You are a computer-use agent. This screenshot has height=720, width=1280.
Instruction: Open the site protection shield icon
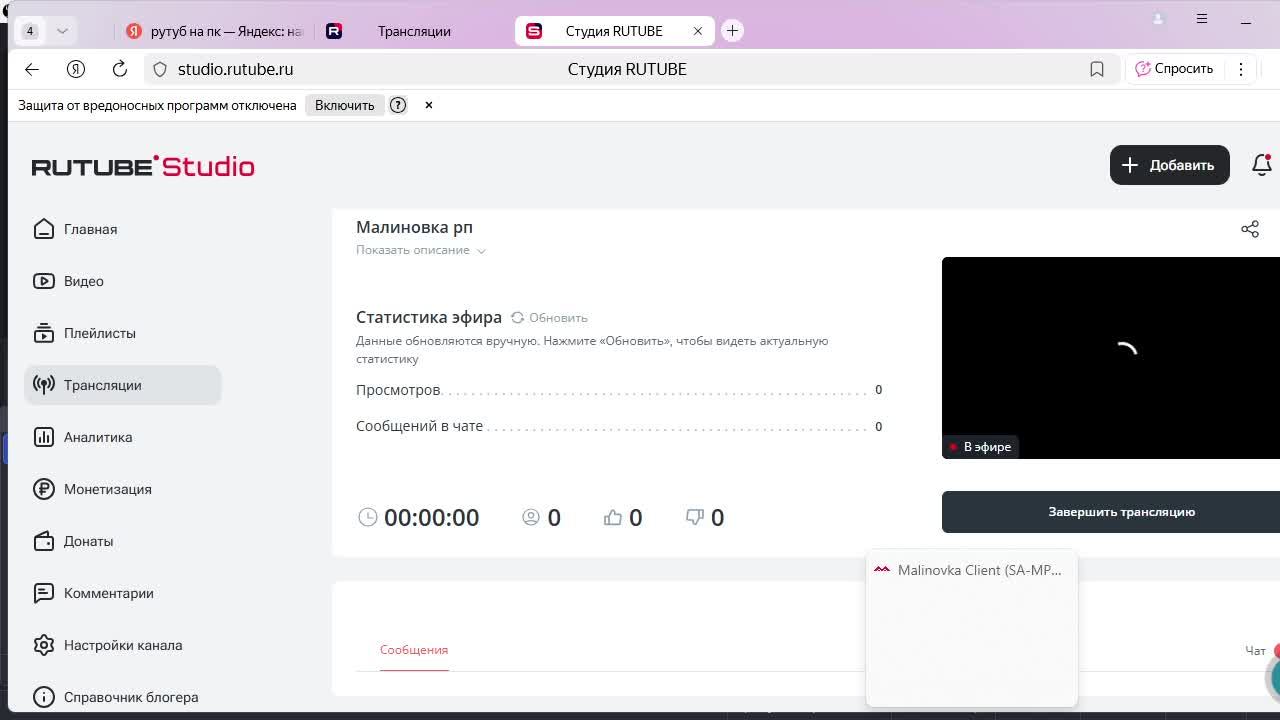[x=160, y=69]
